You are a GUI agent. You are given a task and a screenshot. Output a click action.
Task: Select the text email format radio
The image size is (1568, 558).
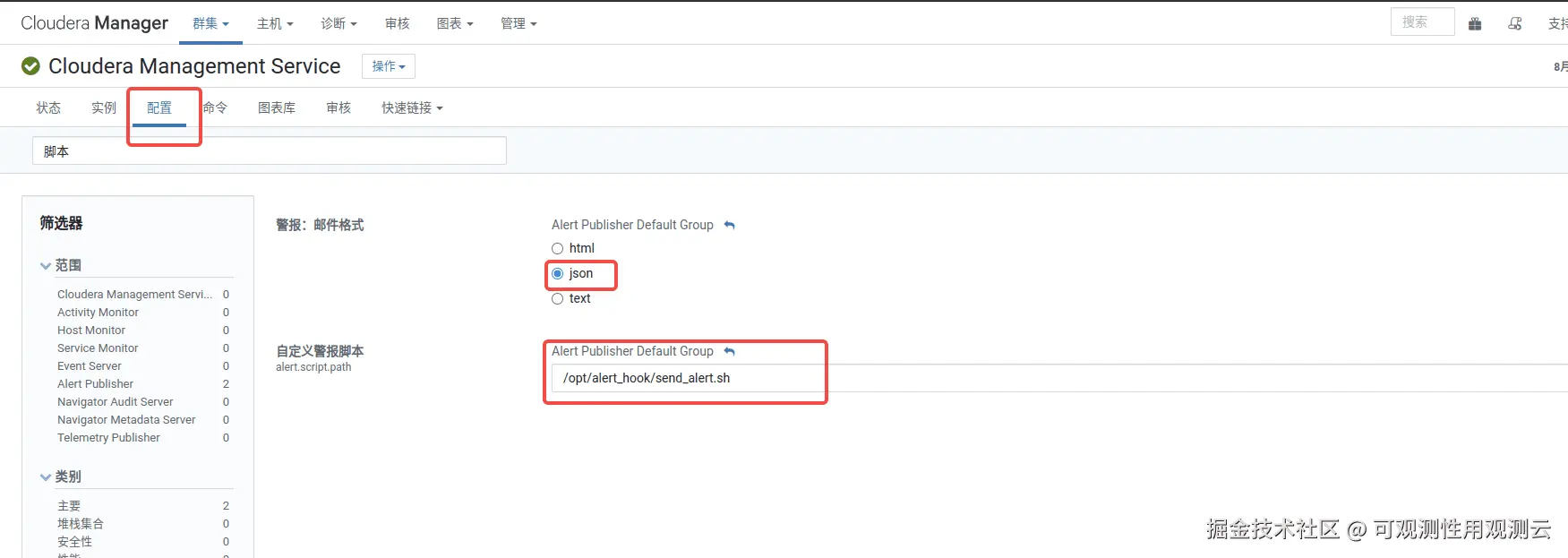558,298
